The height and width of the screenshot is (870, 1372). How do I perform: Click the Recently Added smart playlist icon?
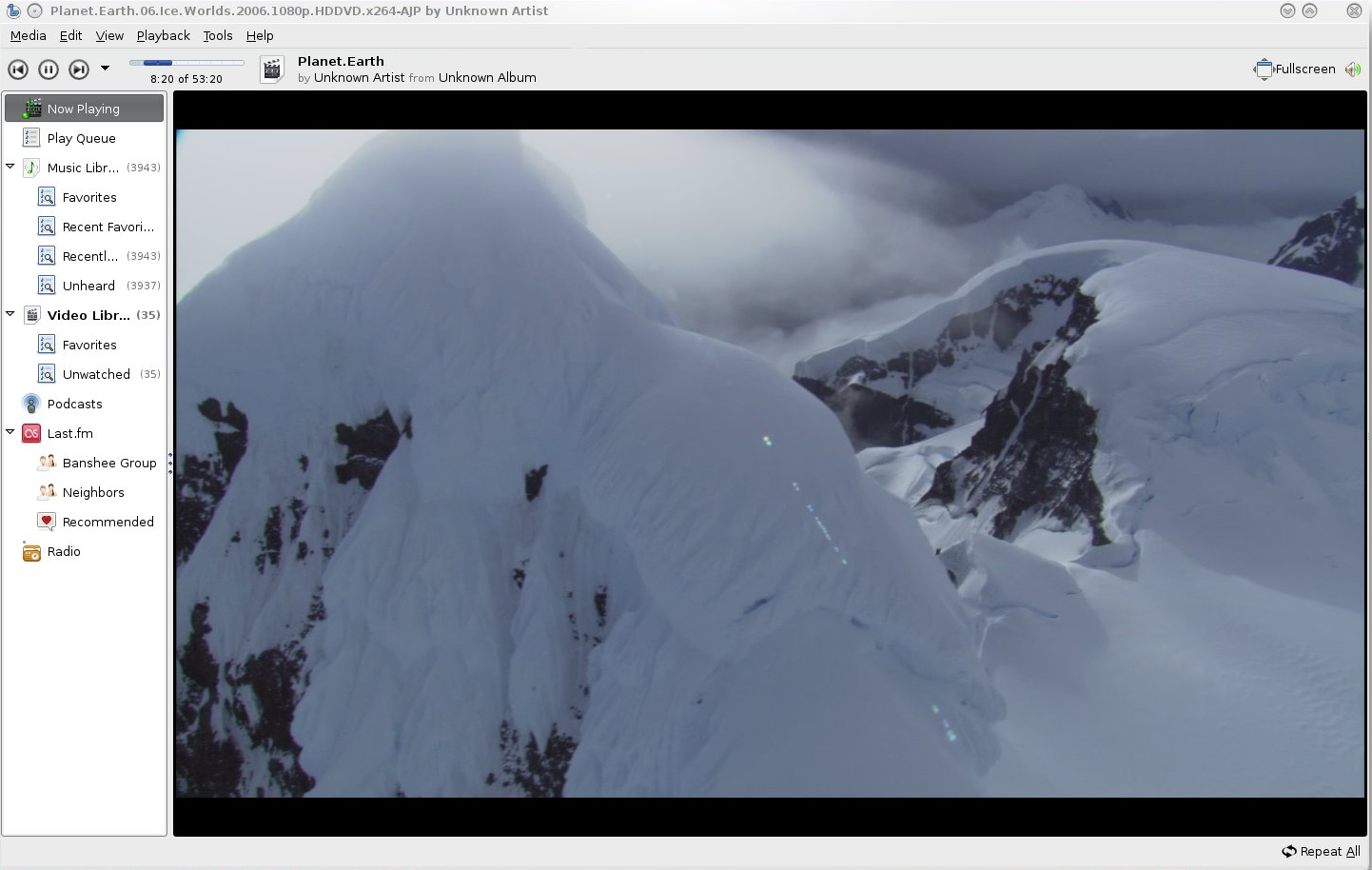click(47, 256)
